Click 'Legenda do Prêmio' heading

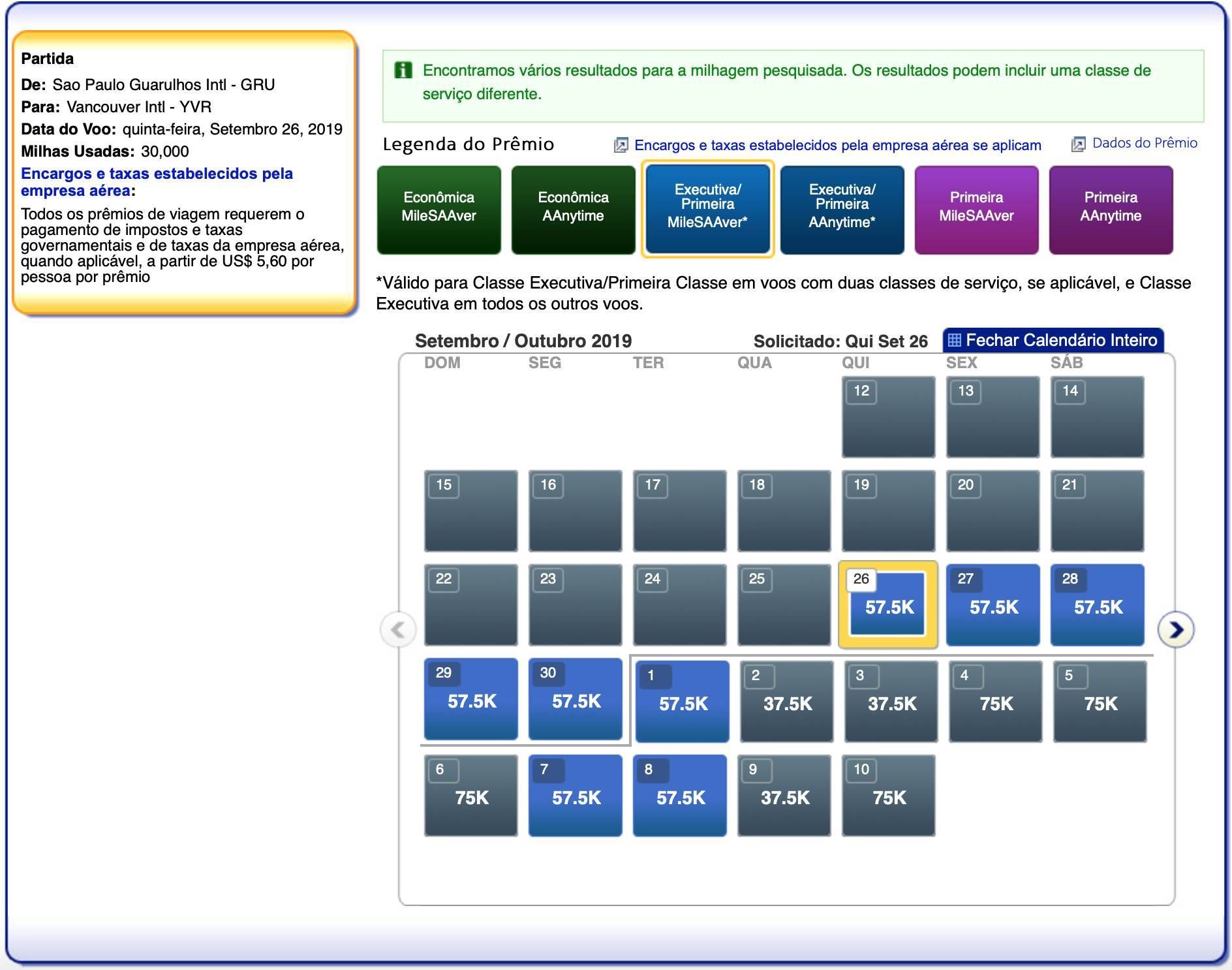click(x=469, y=144)
